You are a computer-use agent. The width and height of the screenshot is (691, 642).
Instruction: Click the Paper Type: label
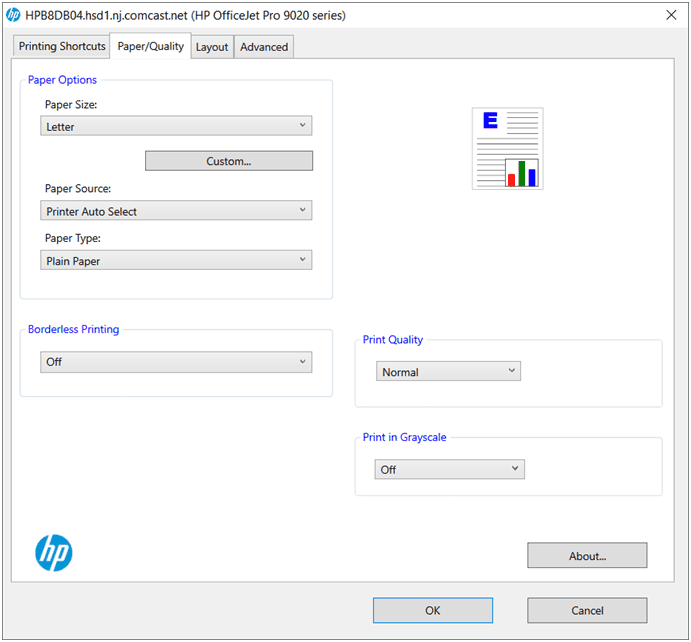[73, 238]
